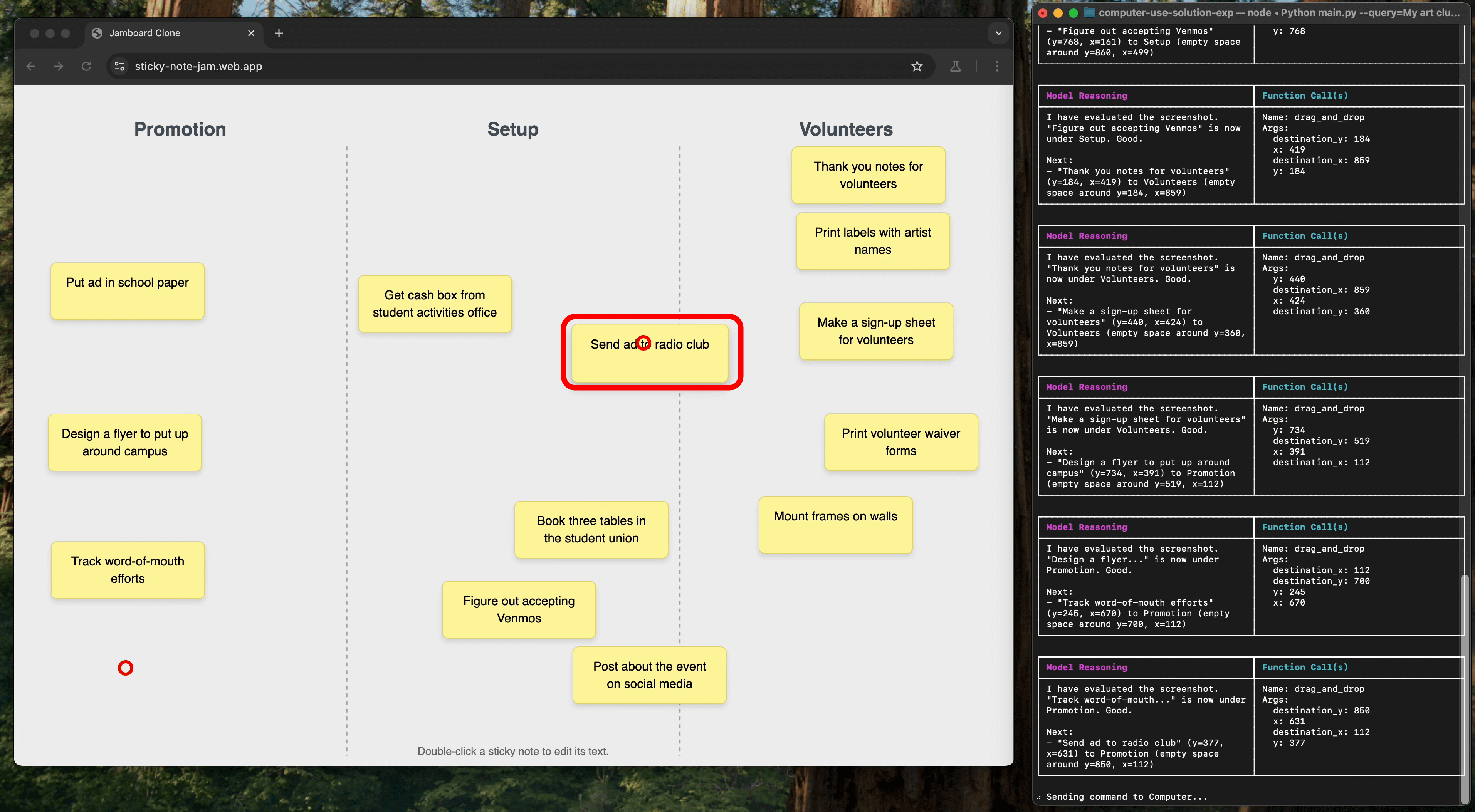The image size is (1475, 812).
Task: Select the 'Put ad in school paper' note
Action: tap(127, 291)
